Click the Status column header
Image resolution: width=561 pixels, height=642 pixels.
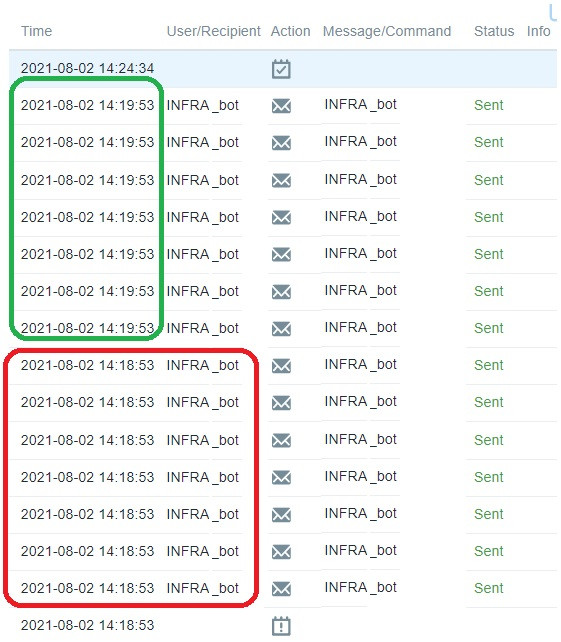tap(494, 31)
